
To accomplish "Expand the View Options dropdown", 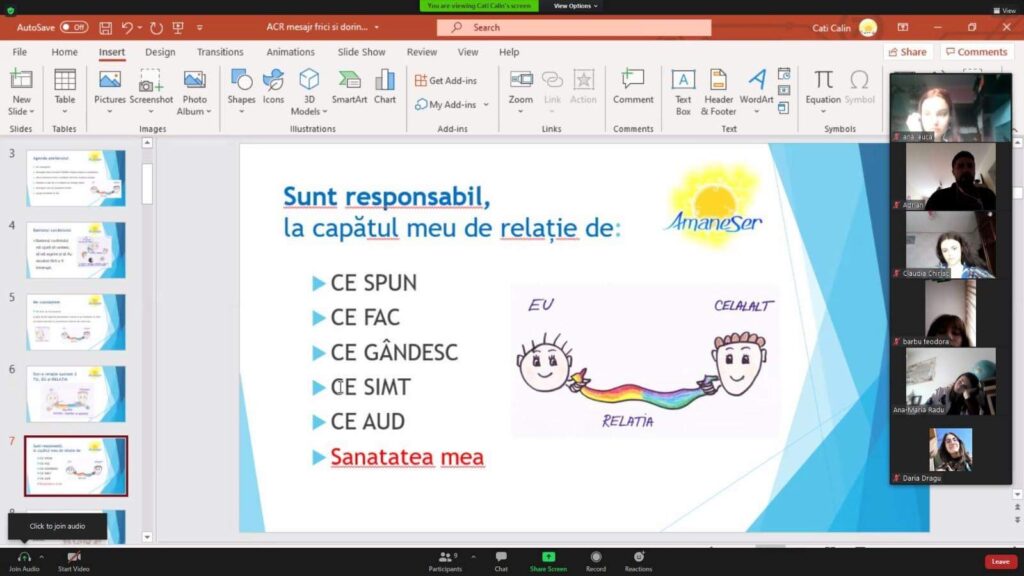I will tap(575, 6).
